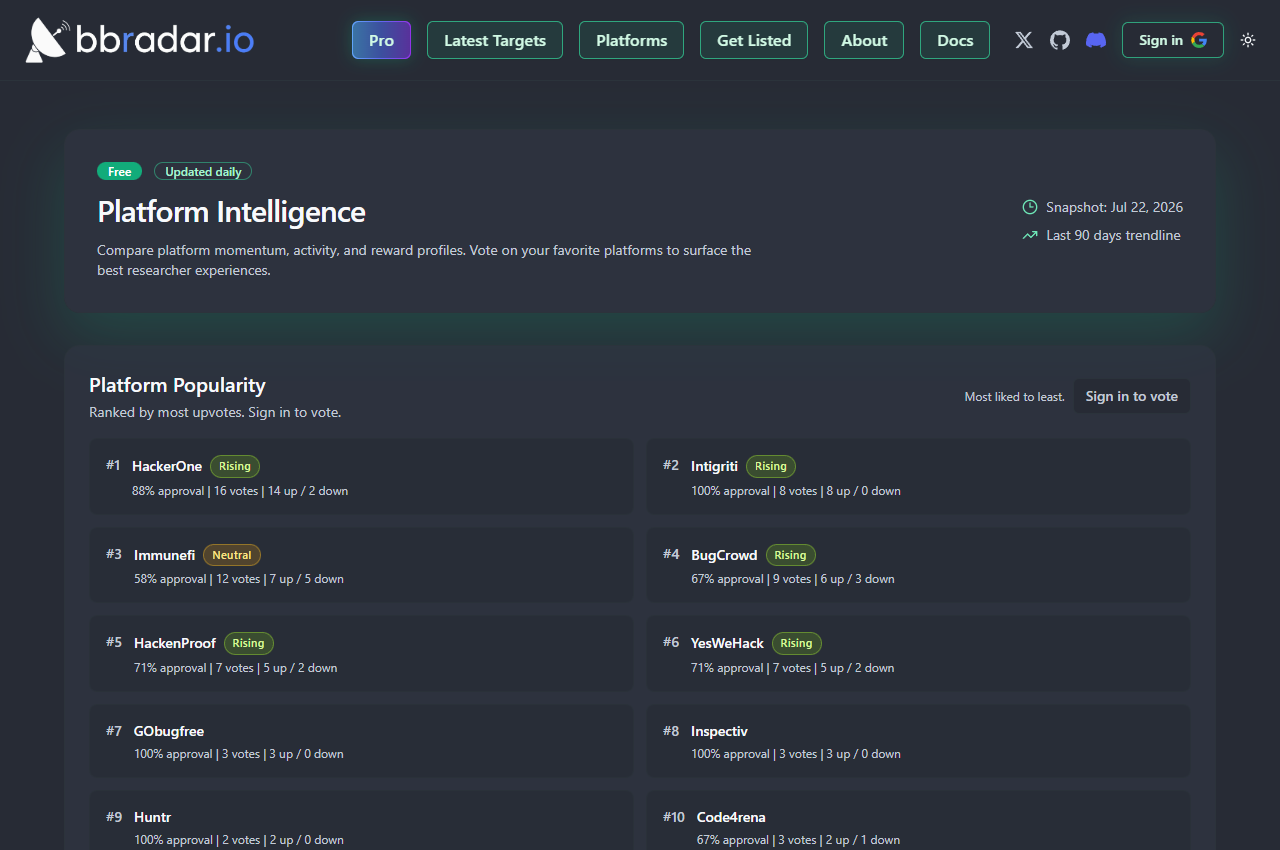Click Immunefi's '58% approval' stats line
The image size is (1280, 850).
point(239,579)
